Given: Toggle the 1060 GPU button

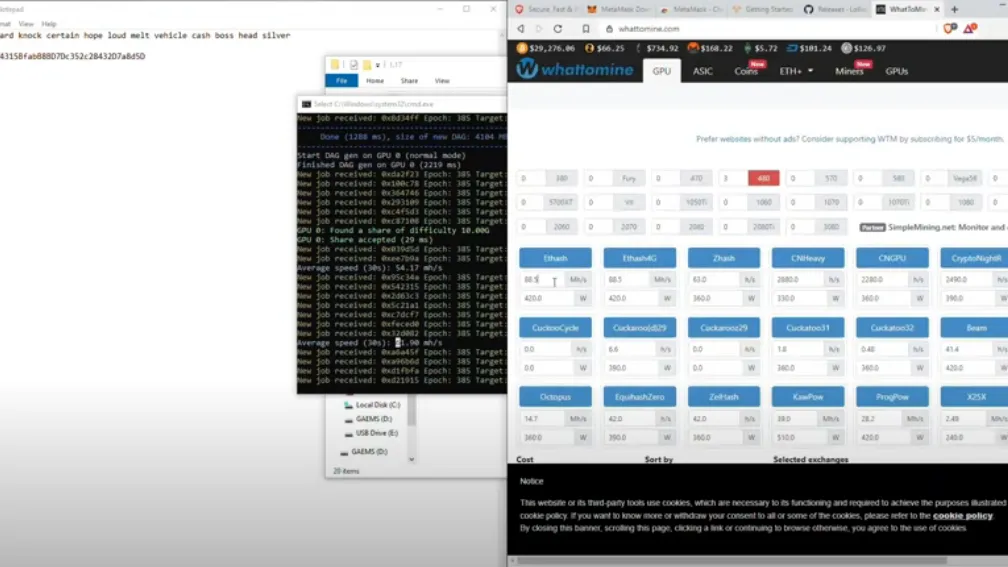Looking at the screenshot, I should tap(764, 202).
